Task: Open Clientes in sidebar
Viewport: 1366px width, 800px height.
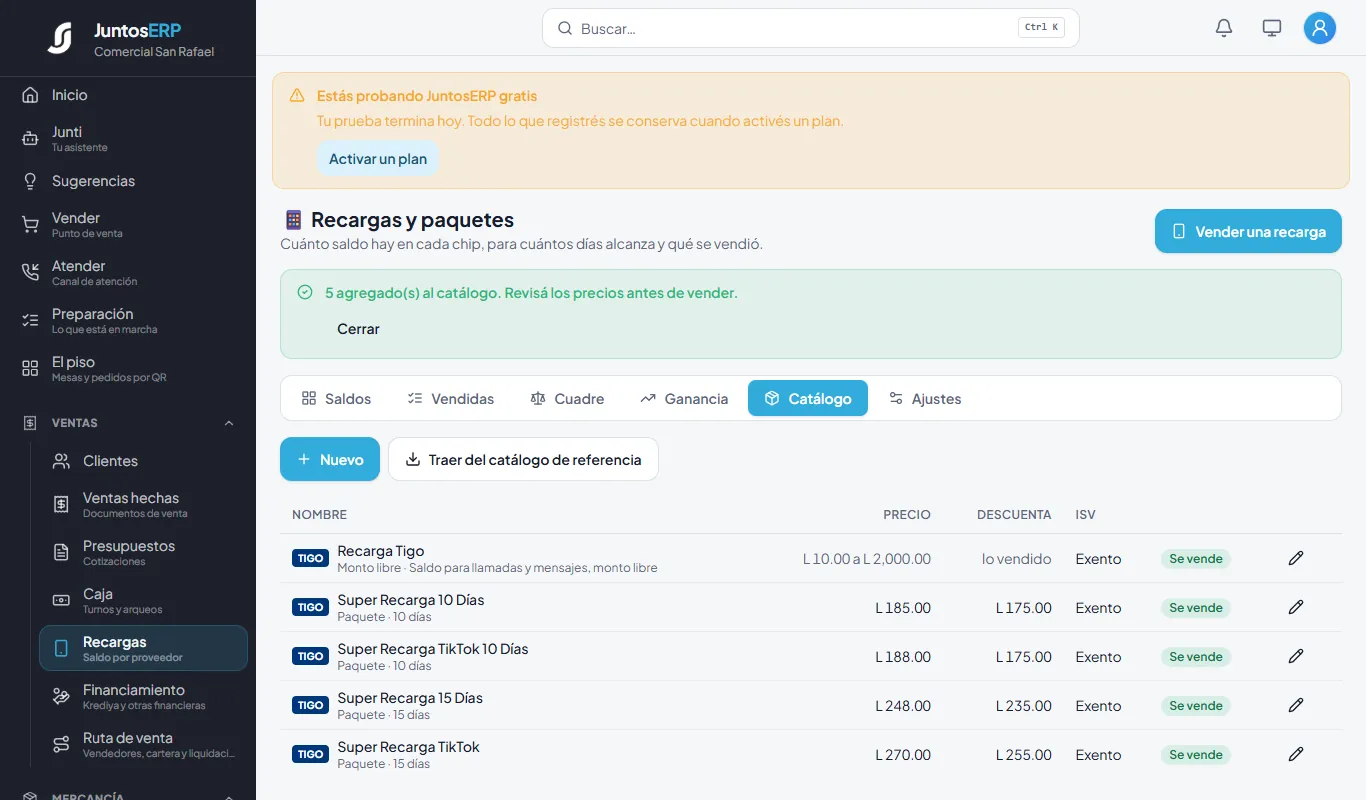Action: (x=143, y=461)
